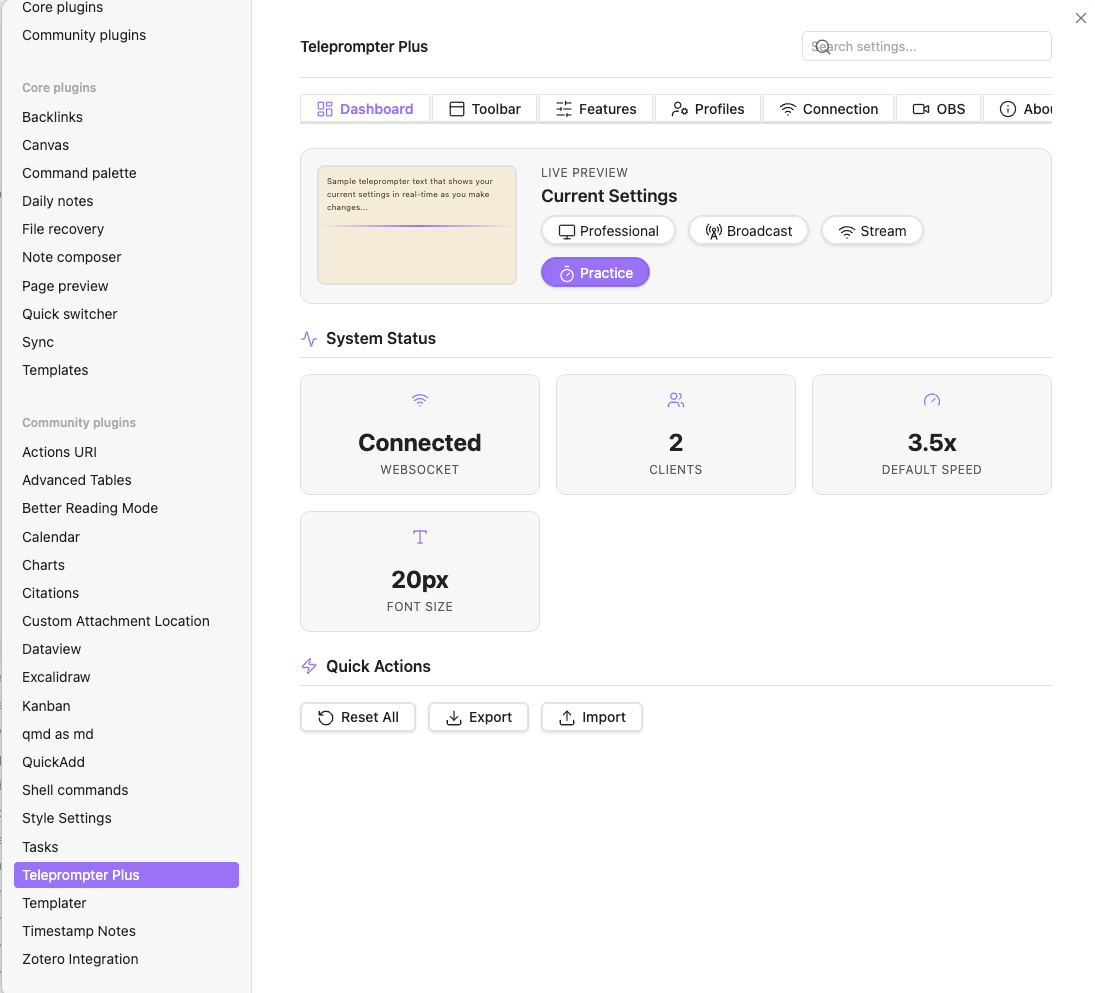Export the settings
Viewport: 1095px width, 993px height.
pos(478,717)
